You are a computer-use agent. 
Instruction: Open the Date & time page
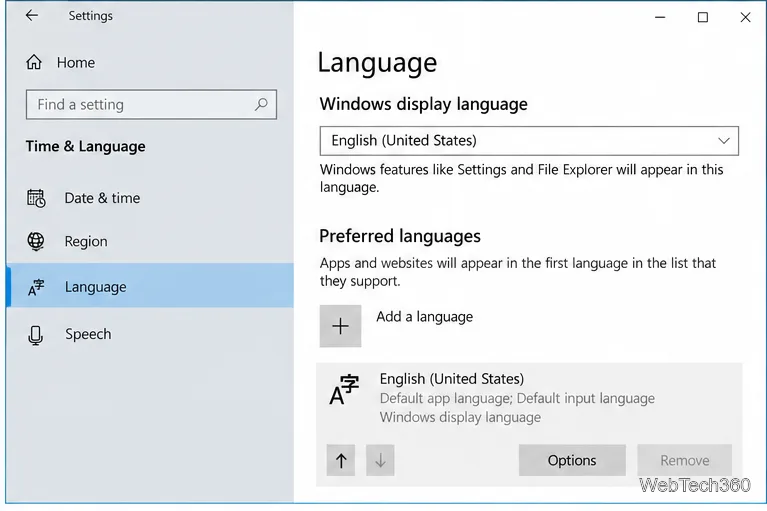click(x=150, y=198)
